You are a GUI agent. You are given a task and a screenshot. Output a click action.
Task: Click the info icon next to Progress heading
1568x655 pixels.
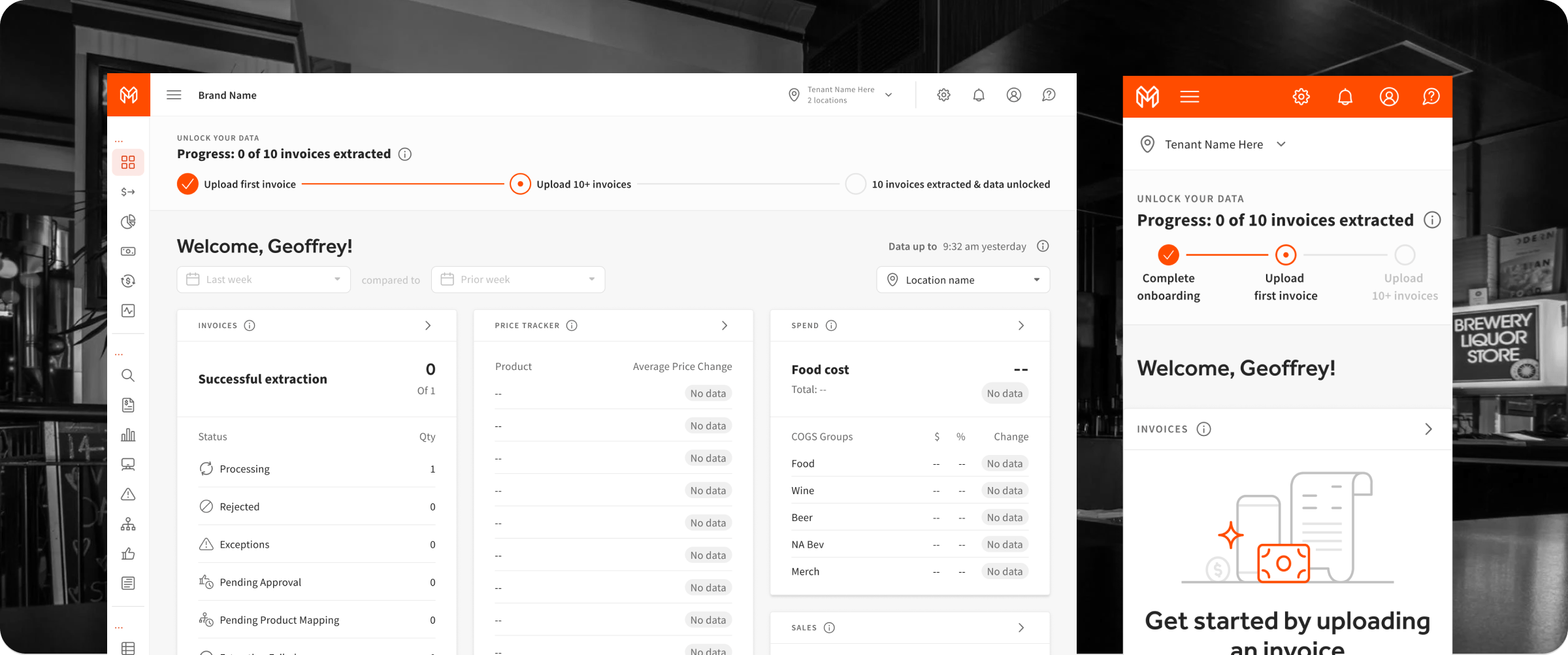pos(405,154)
